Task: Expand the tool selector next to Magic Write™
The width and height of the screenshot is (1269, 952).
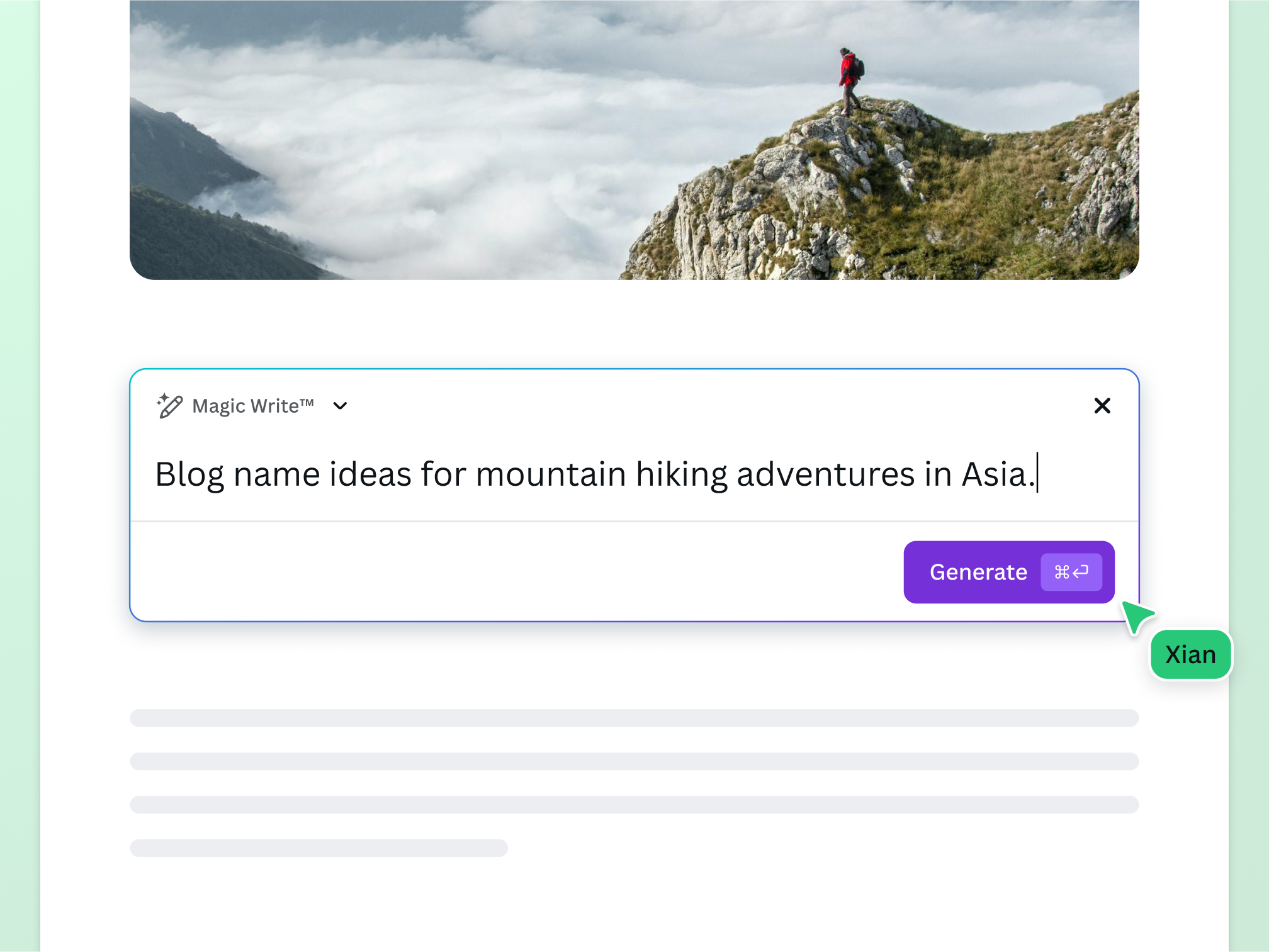Action: 340,406
